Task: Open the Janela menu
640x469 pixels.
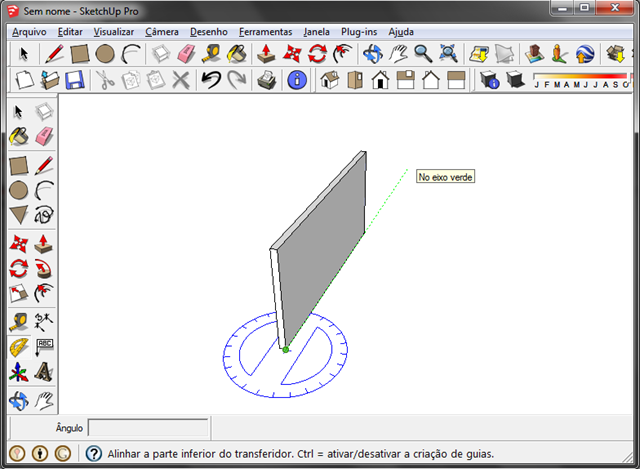Action: coord(316,32)
